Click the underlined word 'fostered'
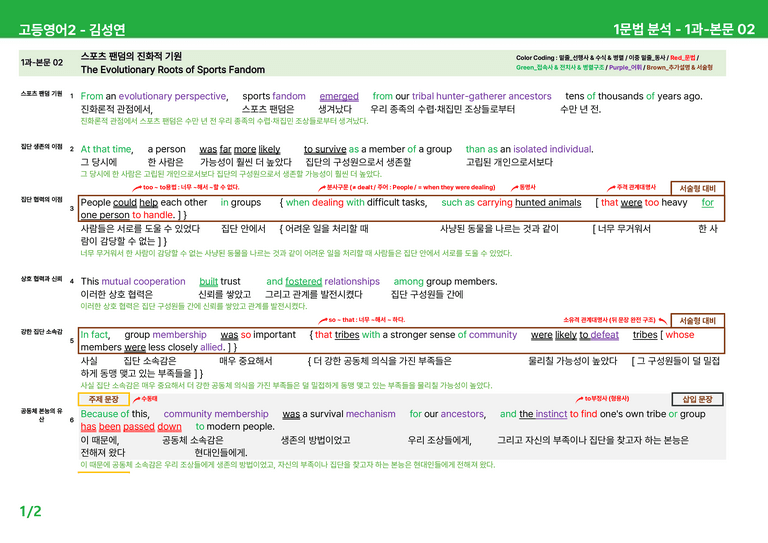The image size is (768, 543). (x=303, y=282)
